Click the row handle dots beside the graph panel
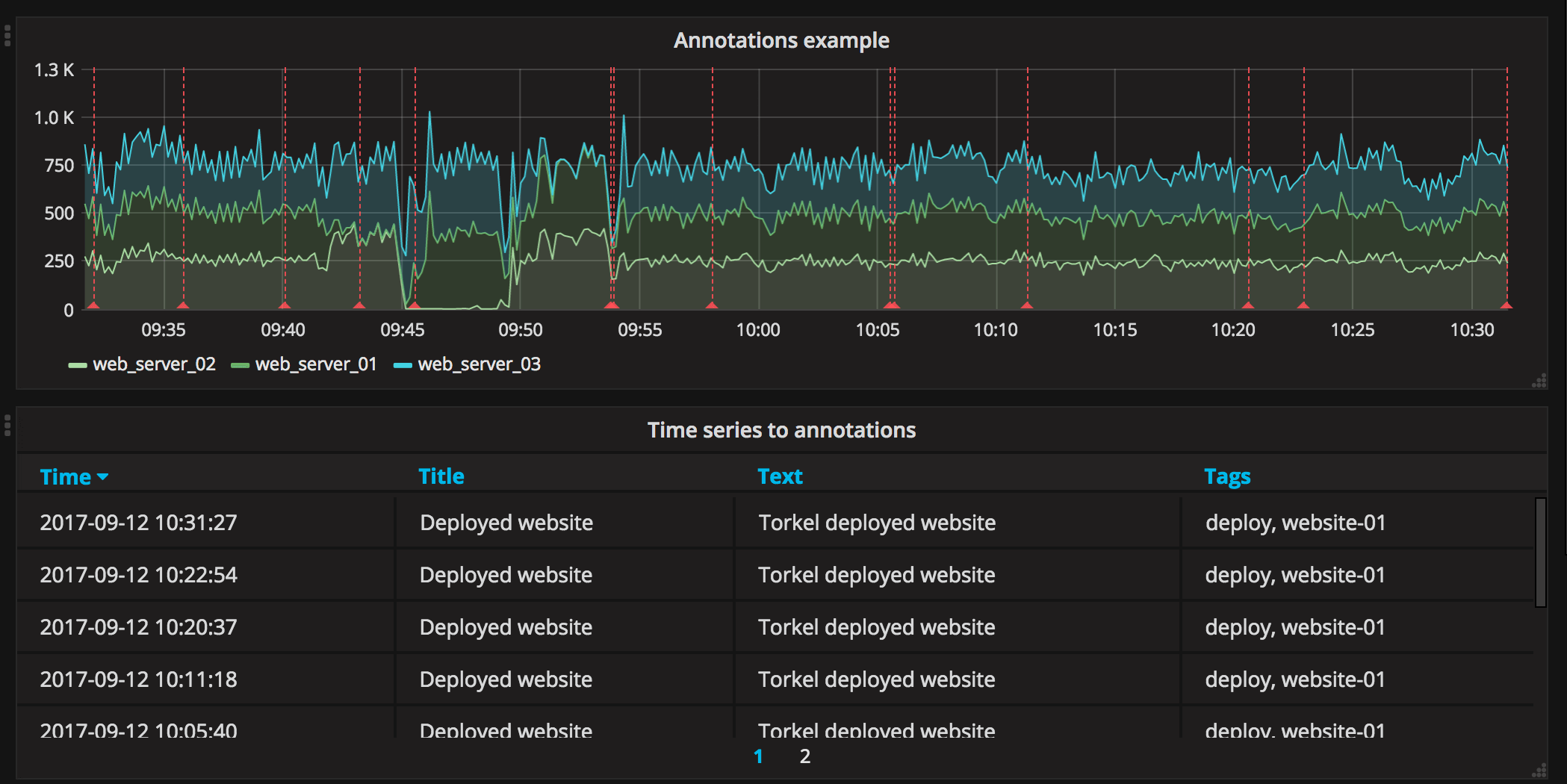Screen dimensions: 1567x784 (x=7, y=35)
